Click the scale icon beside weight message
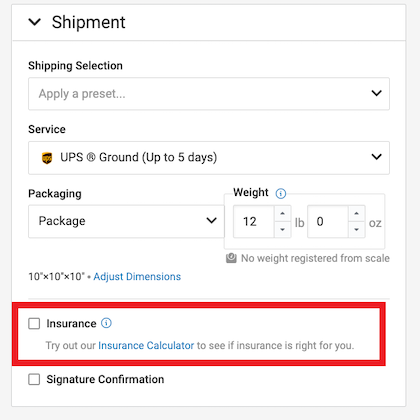 point(231,258)
